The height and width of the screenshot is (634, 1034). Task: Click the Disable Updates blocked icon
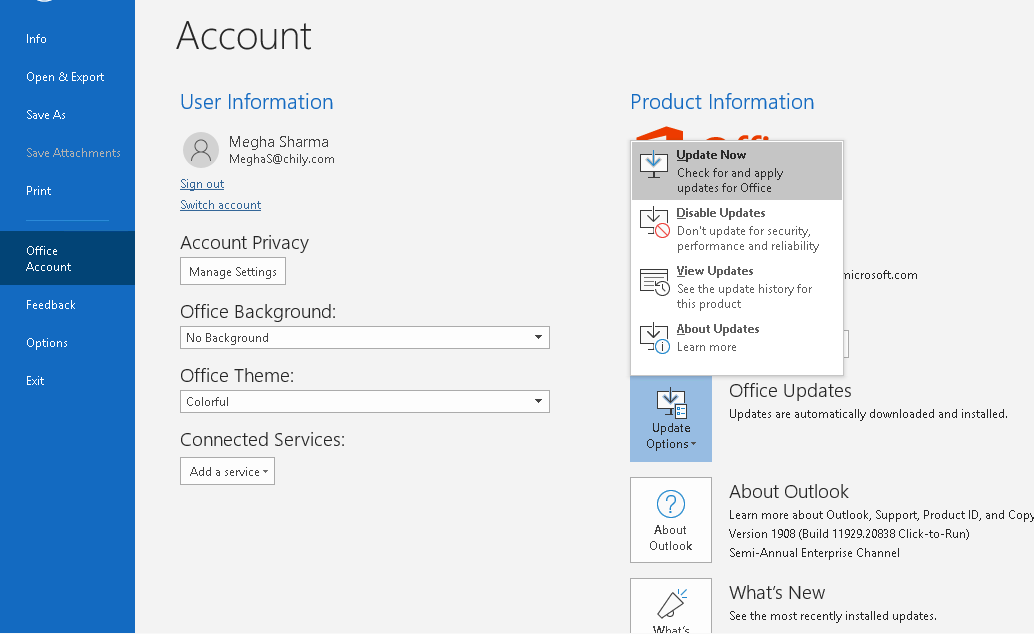pyautogui.click(x=655, y=222)
